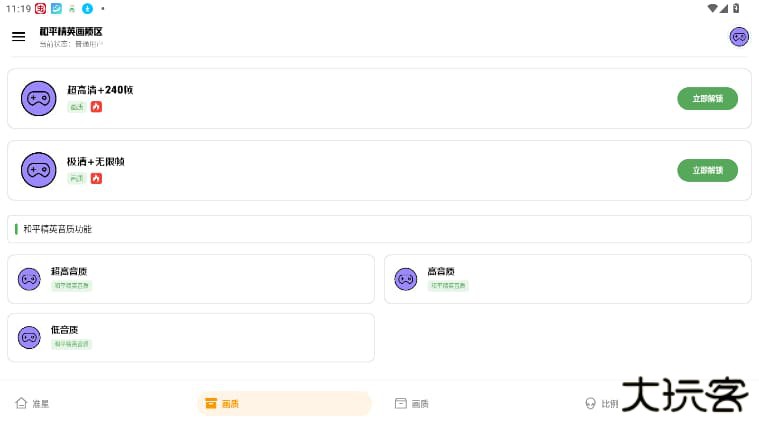The width and height of the screenshot is (759, 427).
Task: Tap the gamepad icon beside 极清+无限帧
Action: (x=39, y=170)
